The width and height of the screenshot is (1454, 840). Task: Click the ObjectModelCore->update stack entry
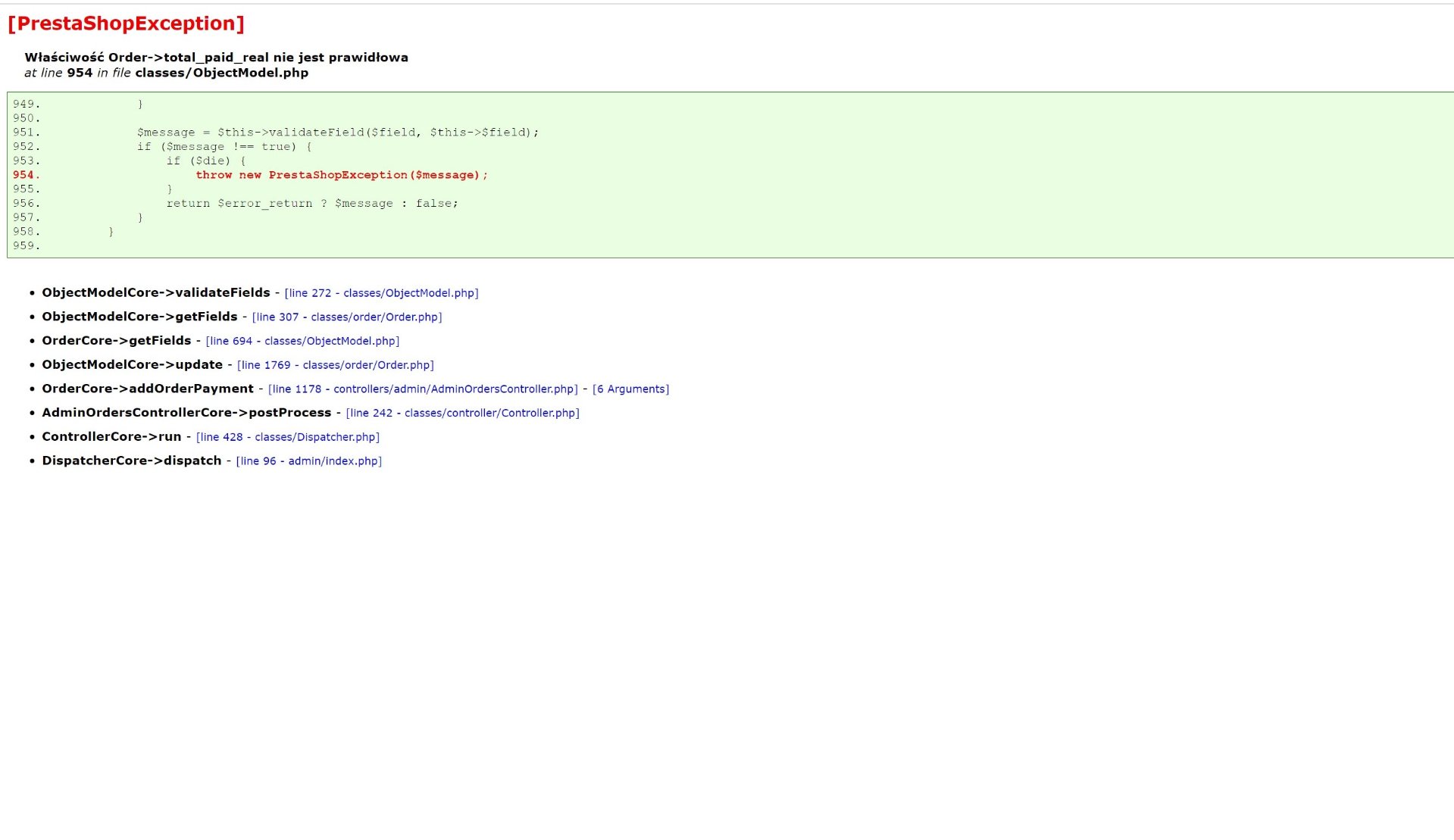pyautogui.click(x=133, y=365)
